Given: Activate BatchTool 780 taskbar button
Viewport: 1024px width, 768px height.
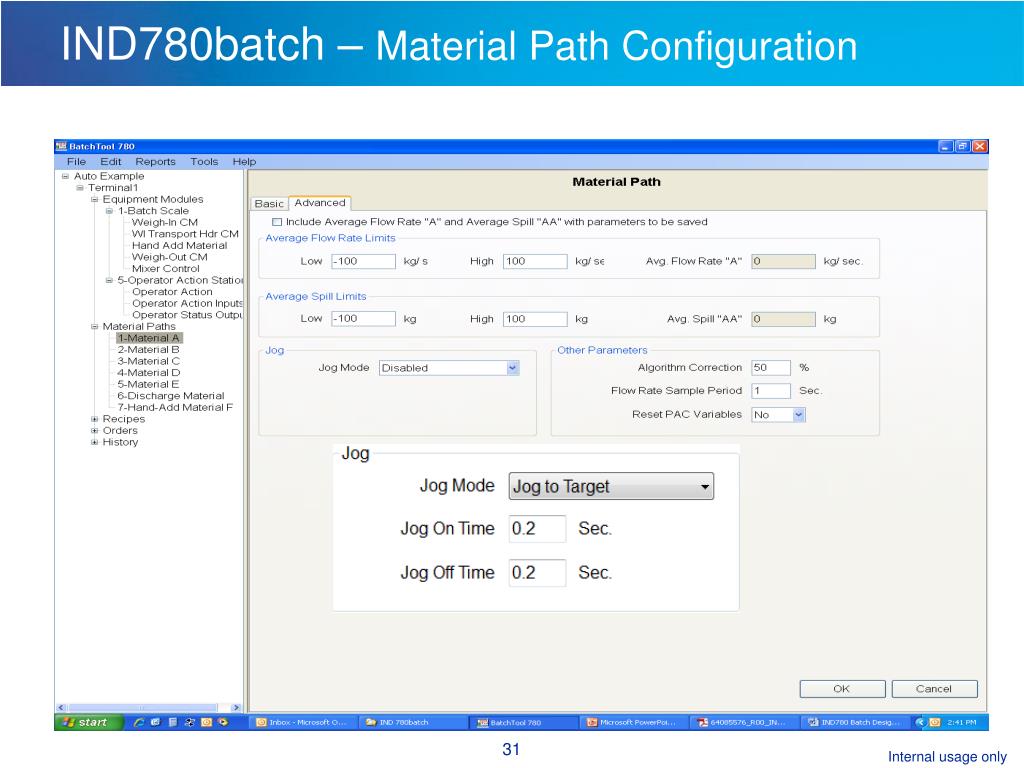Looking at the screenshot, I should tap(524, 722).
